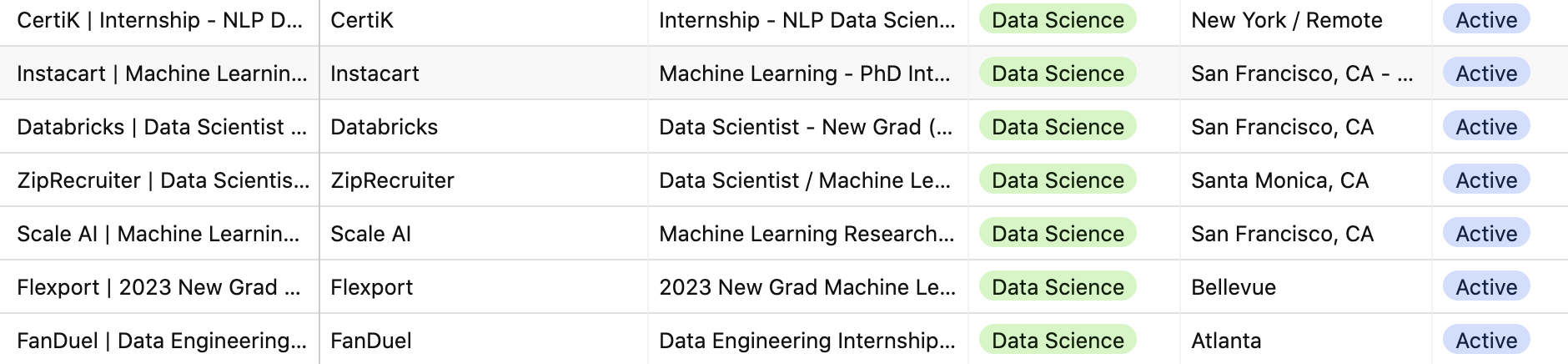Click the Atlanta location cell
This screenshot has height=364, width=1568.
click(x=1306, y=341)
